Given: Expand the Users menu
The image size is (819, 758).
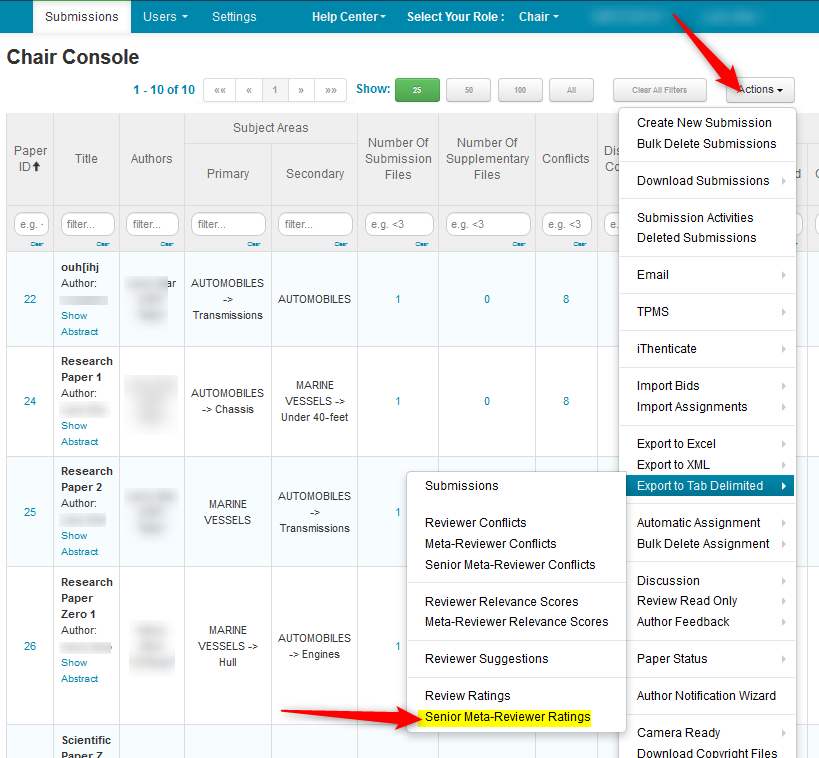Looking at the screenshot, I should pos(165,17).
